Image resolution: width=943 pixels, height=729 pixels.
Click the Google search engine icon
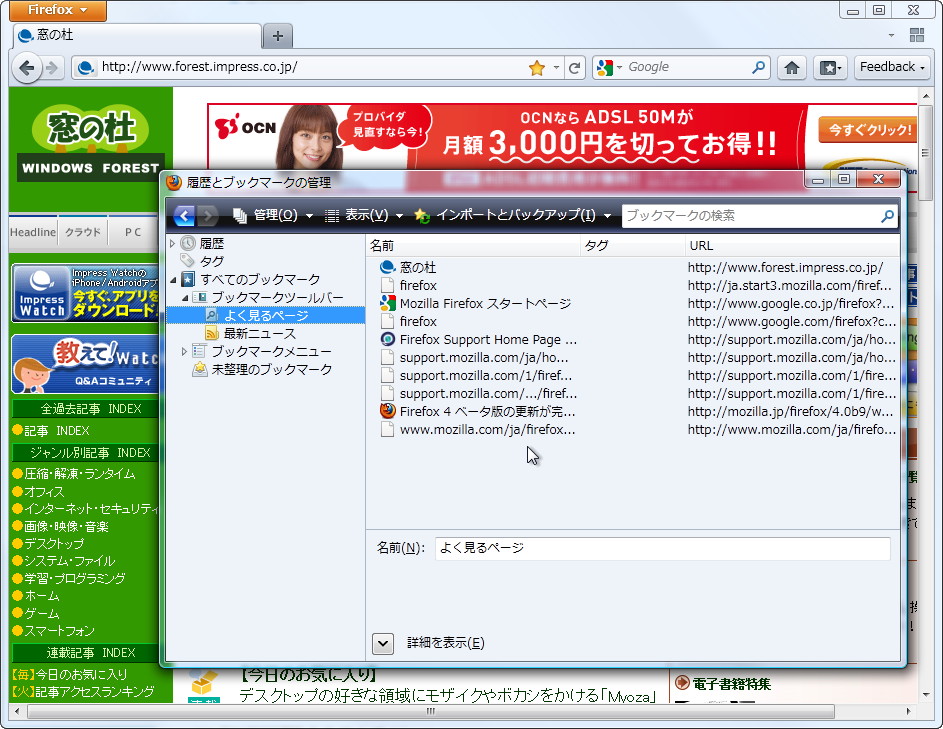[604, 67]
